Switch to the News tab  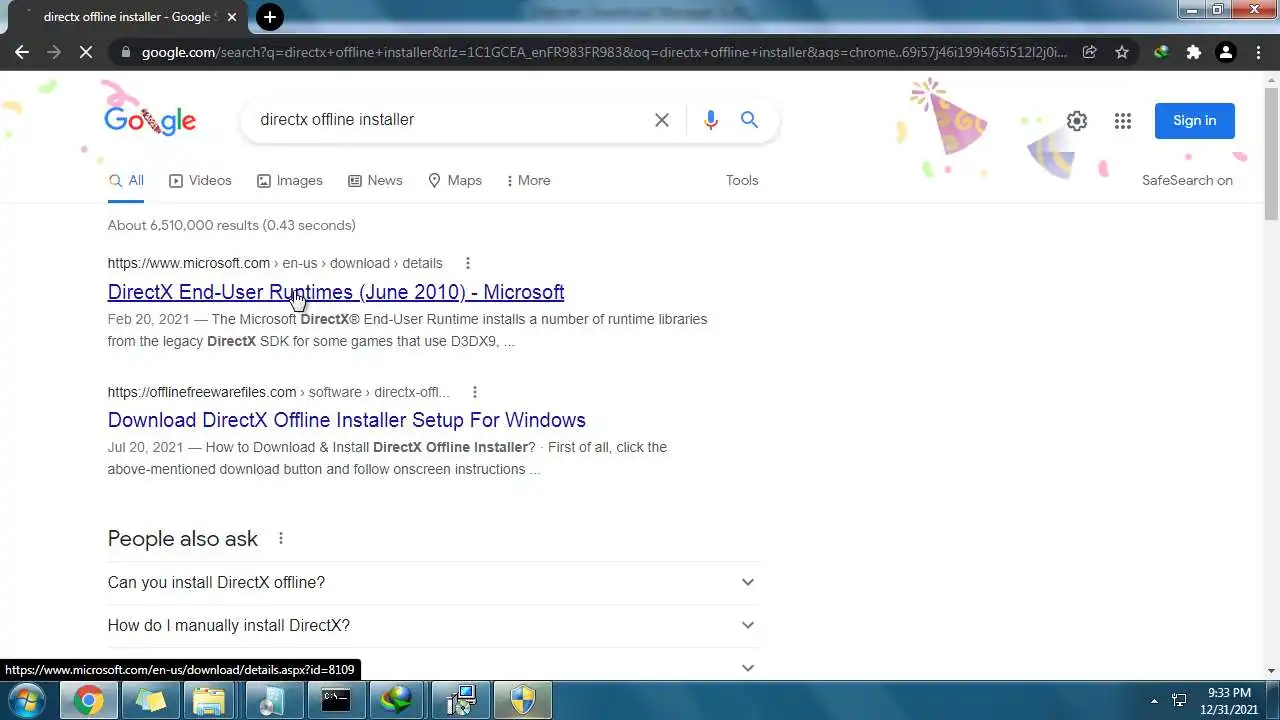point(375,181)
